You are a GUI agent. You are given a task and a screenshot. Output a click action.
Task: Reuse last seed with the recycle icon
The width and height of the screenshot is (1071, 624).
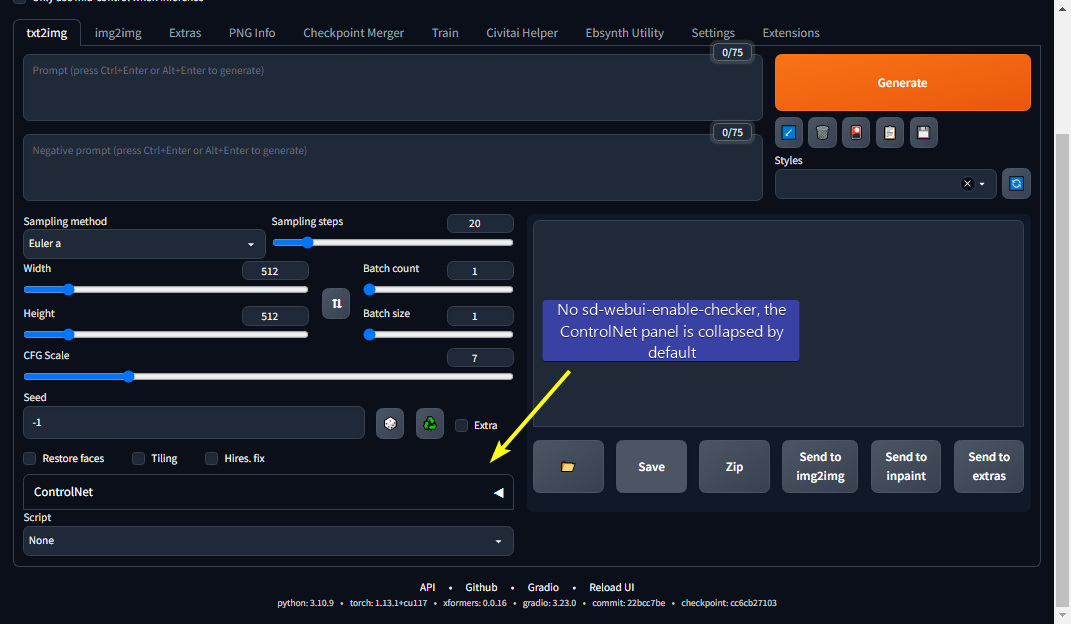429,423
